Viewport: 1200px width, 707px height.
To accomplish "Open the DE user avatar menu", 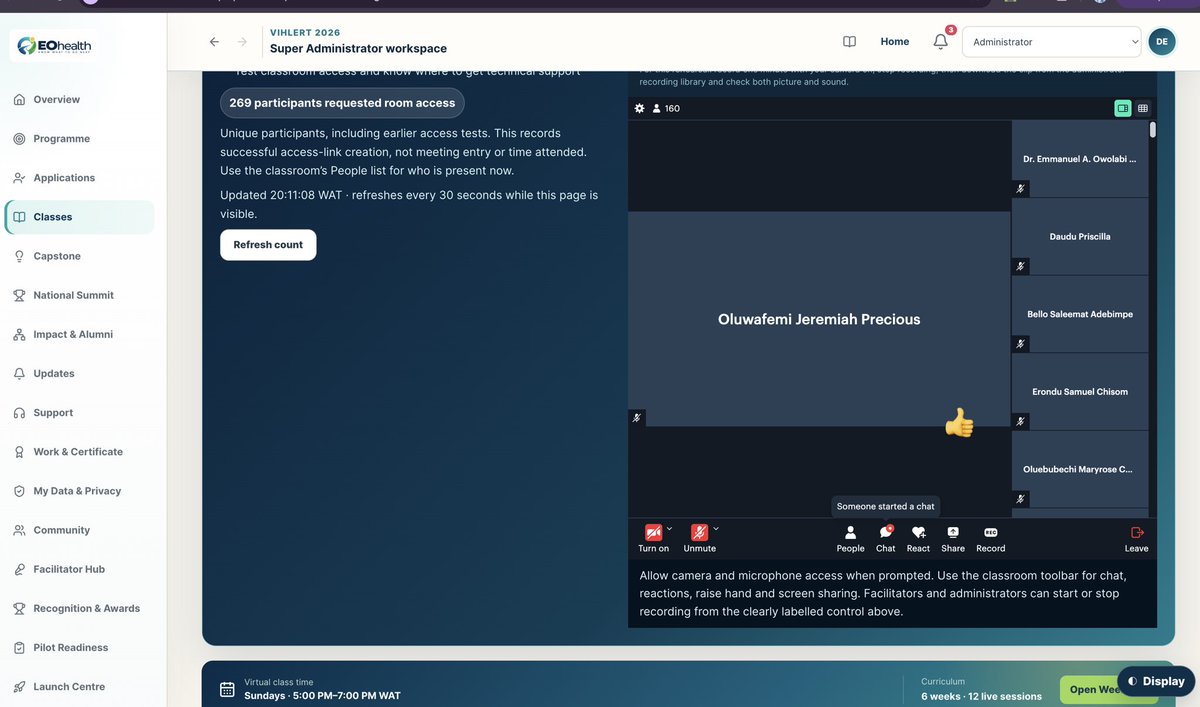I will coord(1162,41).
